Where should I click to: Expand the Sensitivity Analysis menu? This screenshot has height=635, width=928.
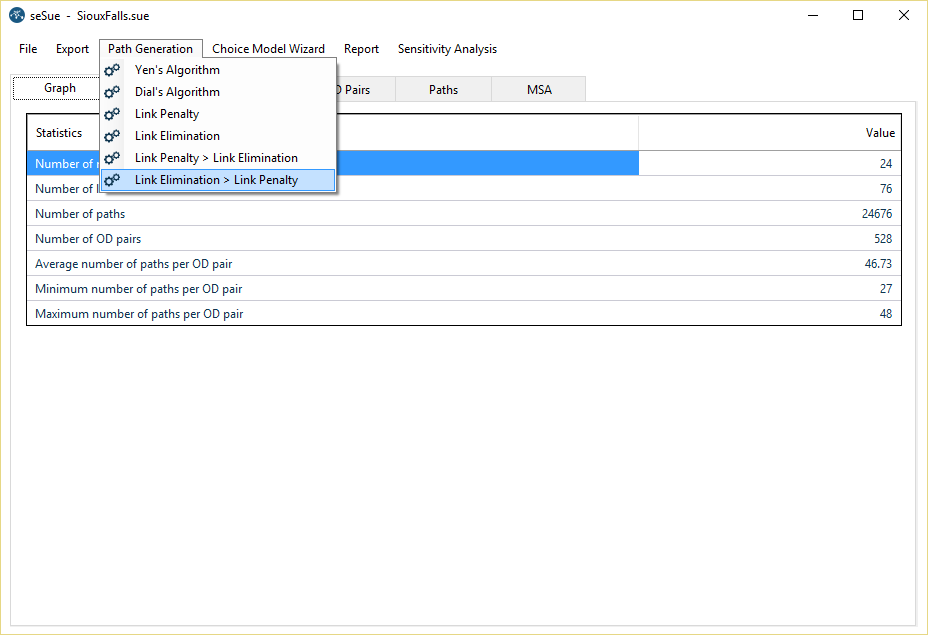(x=447, y=49)
